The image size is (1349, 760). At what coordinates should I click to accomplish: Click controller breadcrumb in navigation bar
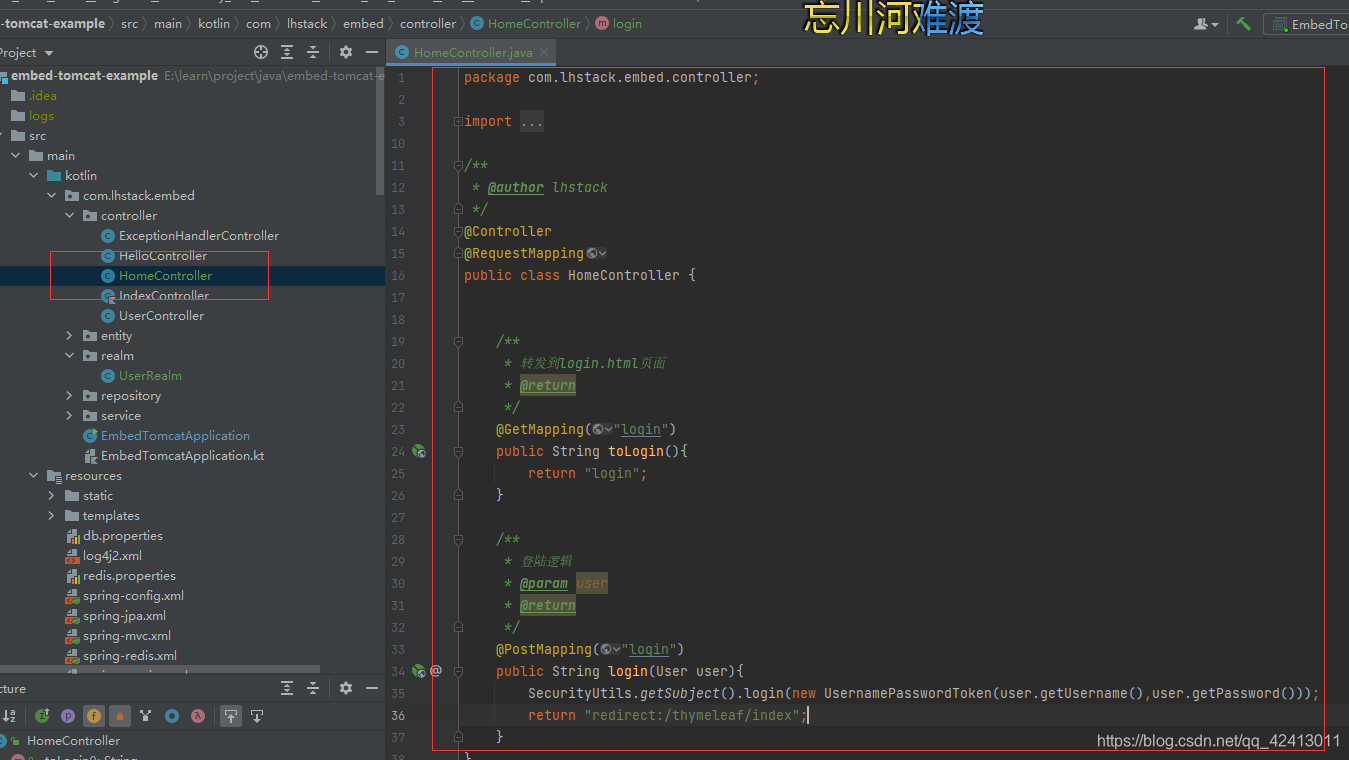(428, 23)
